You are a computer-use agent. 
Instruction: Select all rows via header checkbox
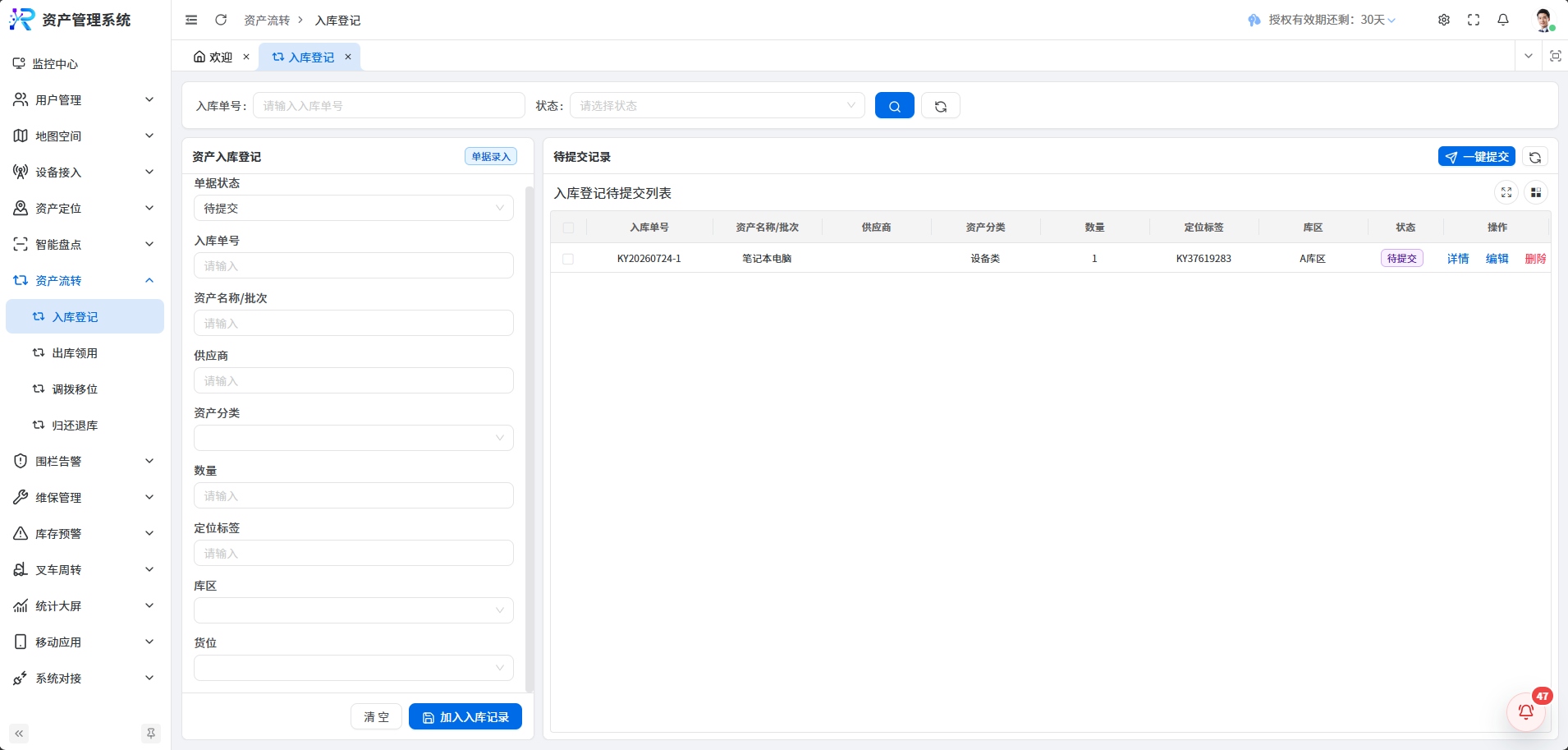pos(569,228)
